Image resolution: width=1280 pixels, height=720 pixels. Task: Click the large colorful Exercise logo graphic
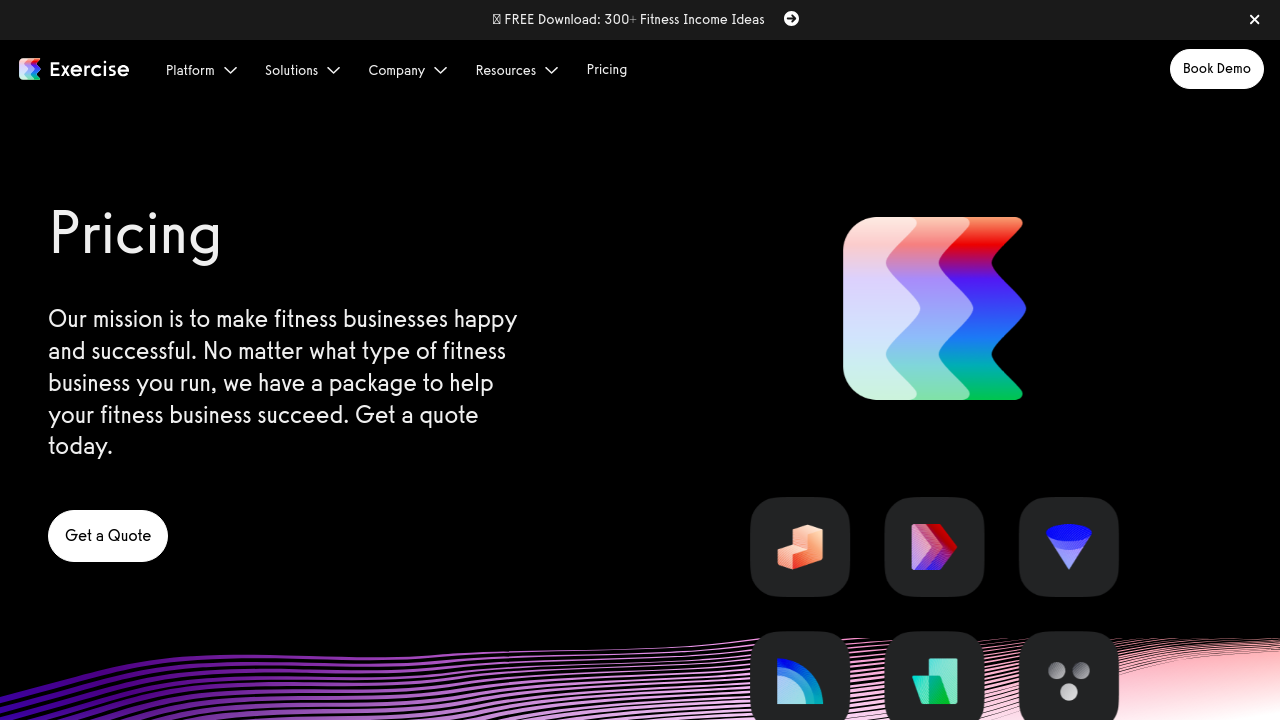[x=934, y=308]
